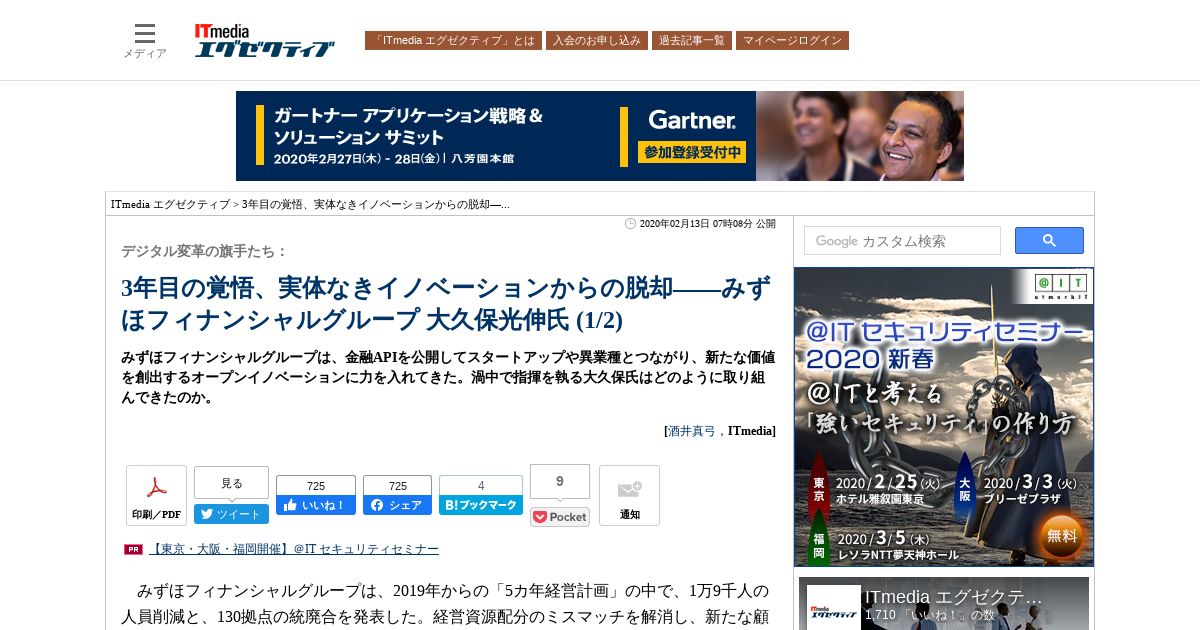Click the Hatena bookmark count 4
Screen dimensions: 1200x630
coord(481,485)
